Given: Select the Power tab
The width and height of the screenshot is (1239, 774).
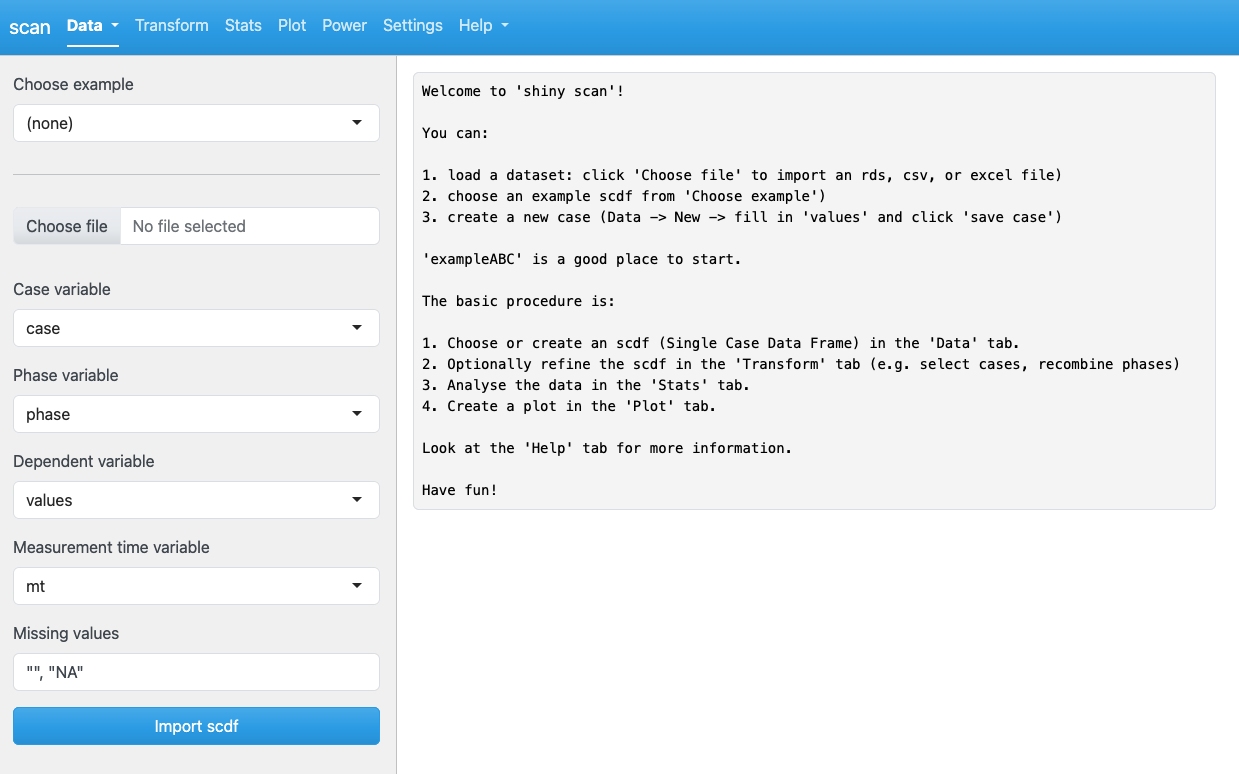Looking at the screenshot, I should [345, 26].
